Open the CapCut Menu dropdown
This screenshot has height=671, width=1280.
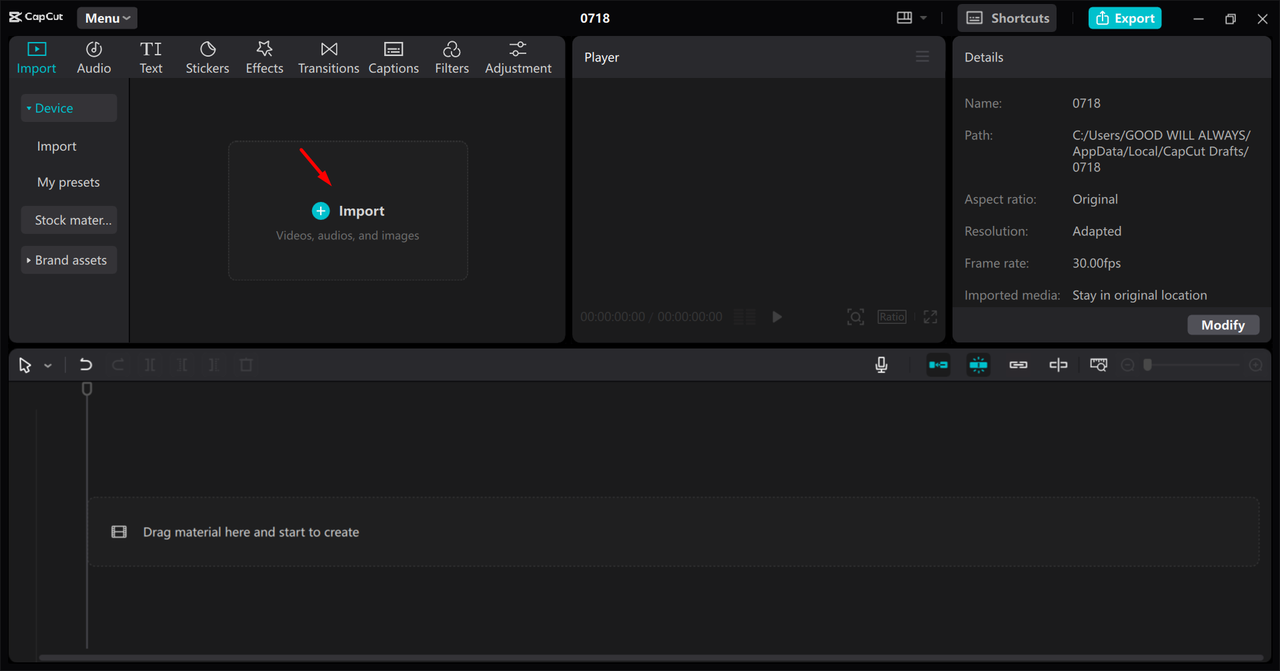click(107, 18)
